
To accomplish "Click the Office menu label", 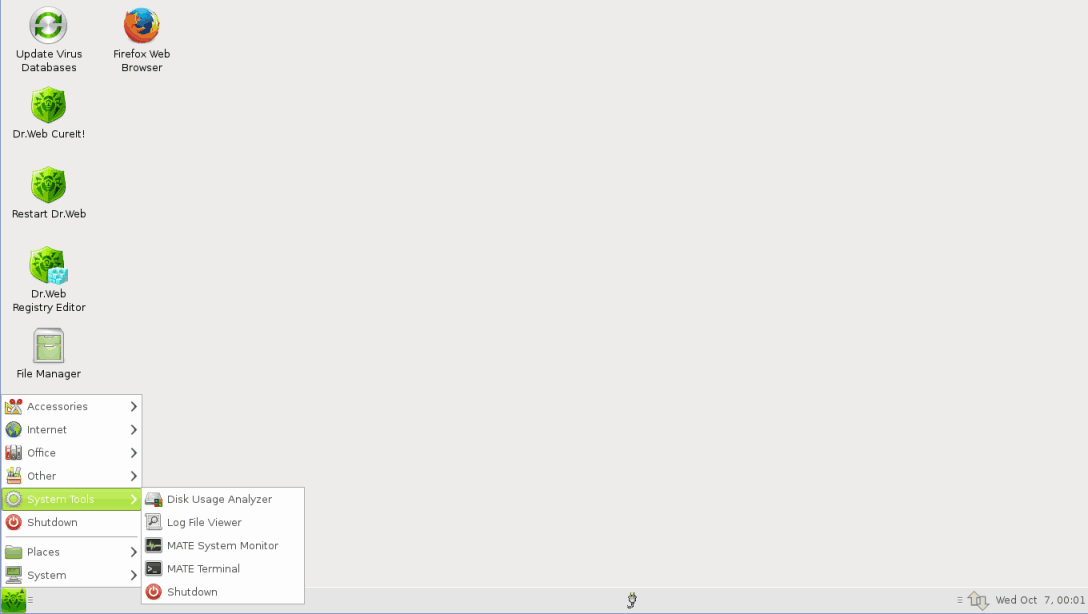I will pos(41,453).
